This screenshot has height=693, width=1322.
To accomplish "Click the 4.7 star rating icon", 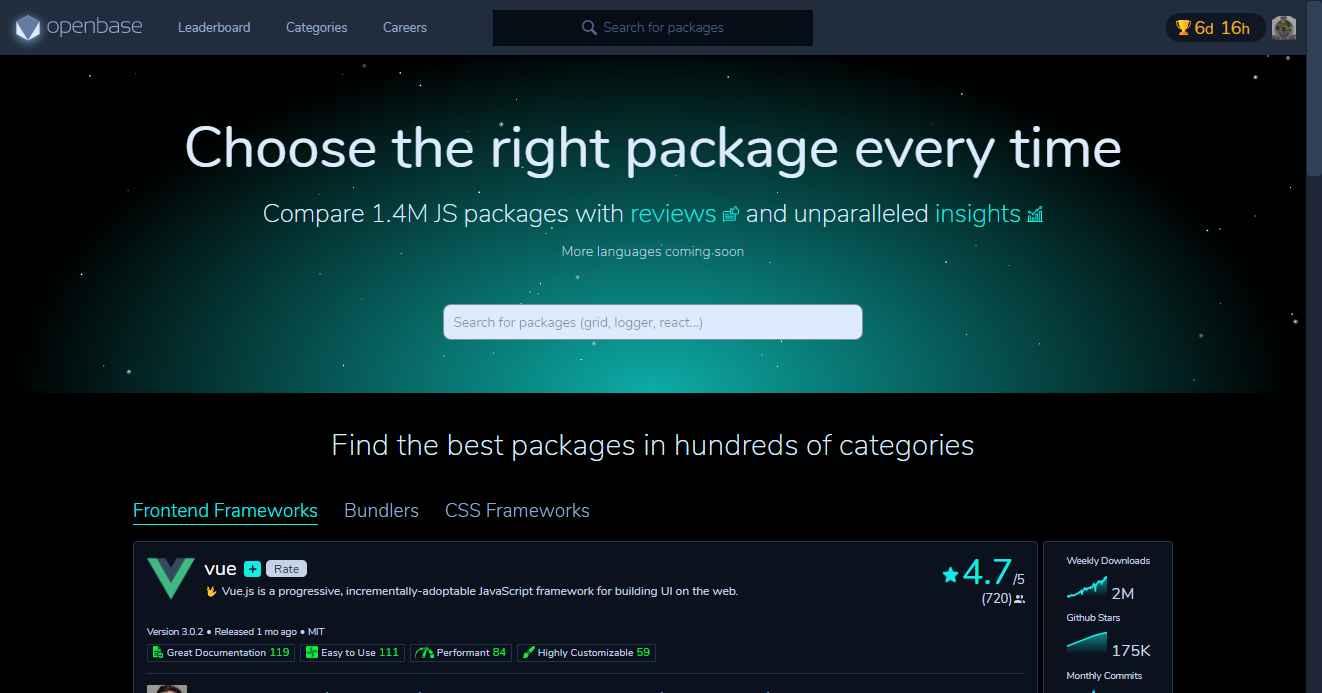I will 950,574.
